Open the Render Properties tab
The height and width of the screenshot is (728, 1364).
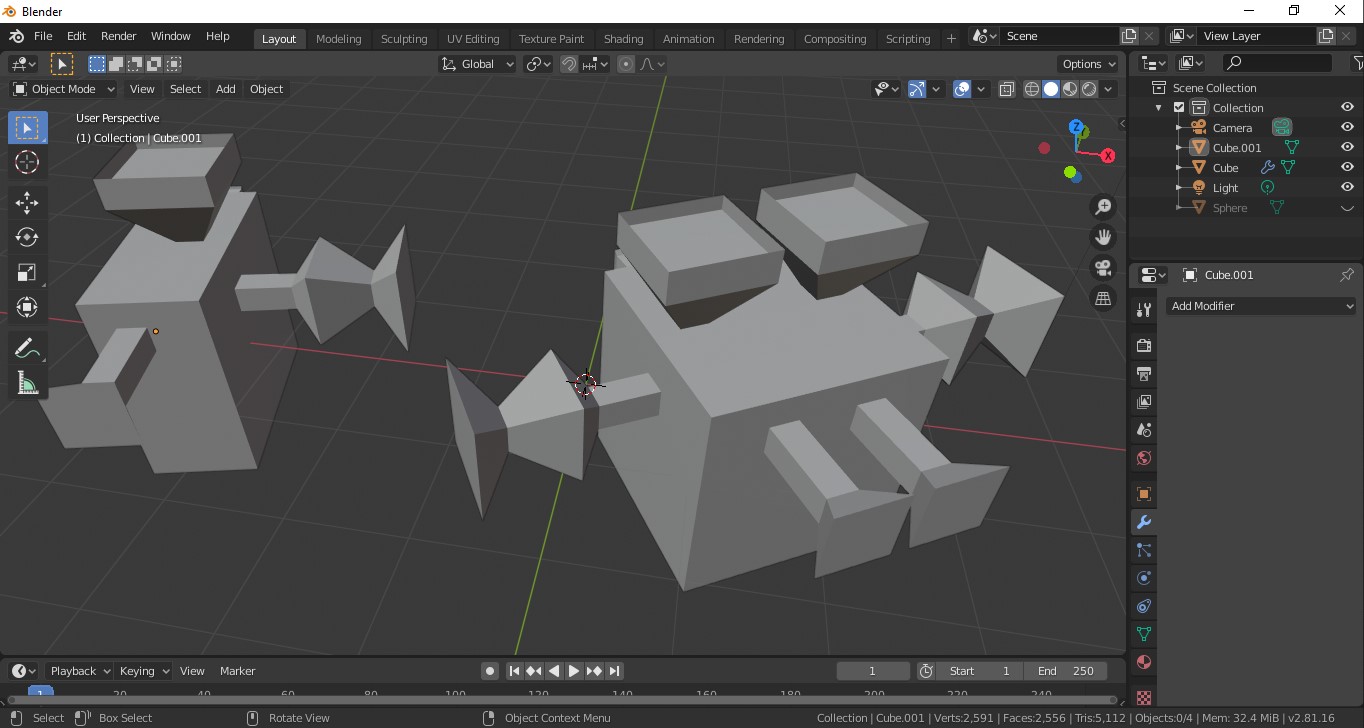[1142, 345]
